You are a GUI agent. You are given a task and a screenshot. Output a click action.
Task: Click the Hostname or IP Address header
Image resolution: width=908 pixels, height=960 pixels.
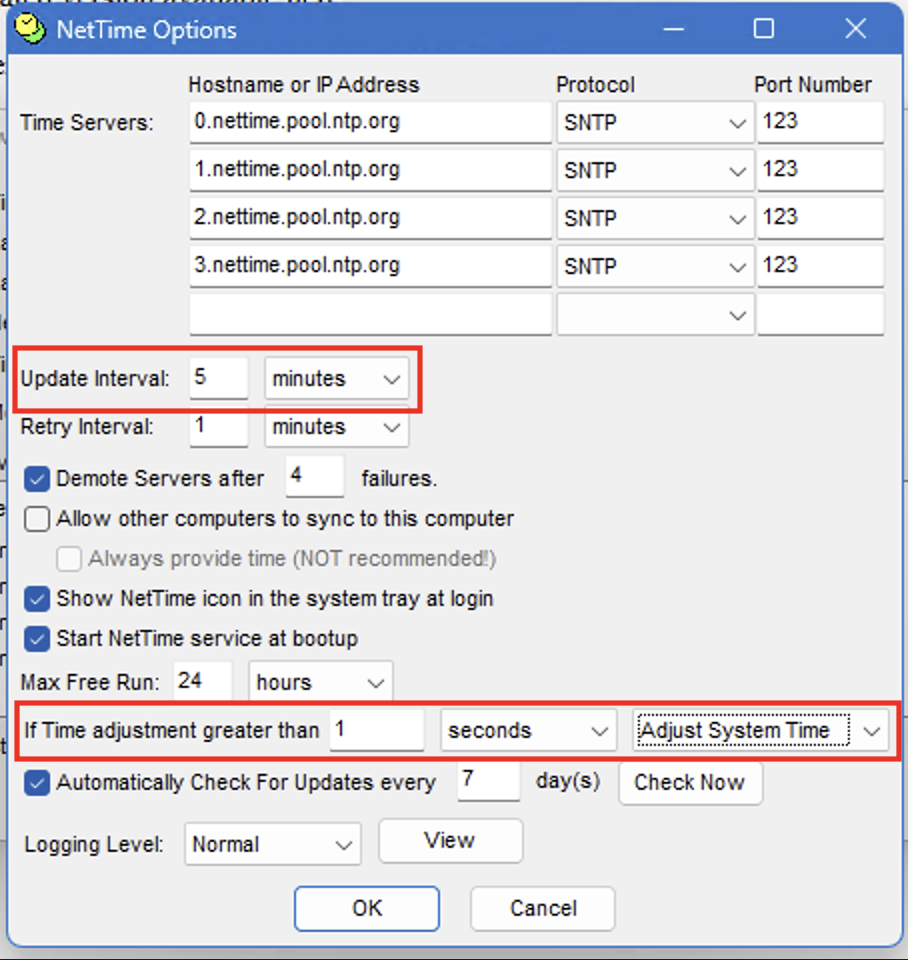[x=304, y=85]
